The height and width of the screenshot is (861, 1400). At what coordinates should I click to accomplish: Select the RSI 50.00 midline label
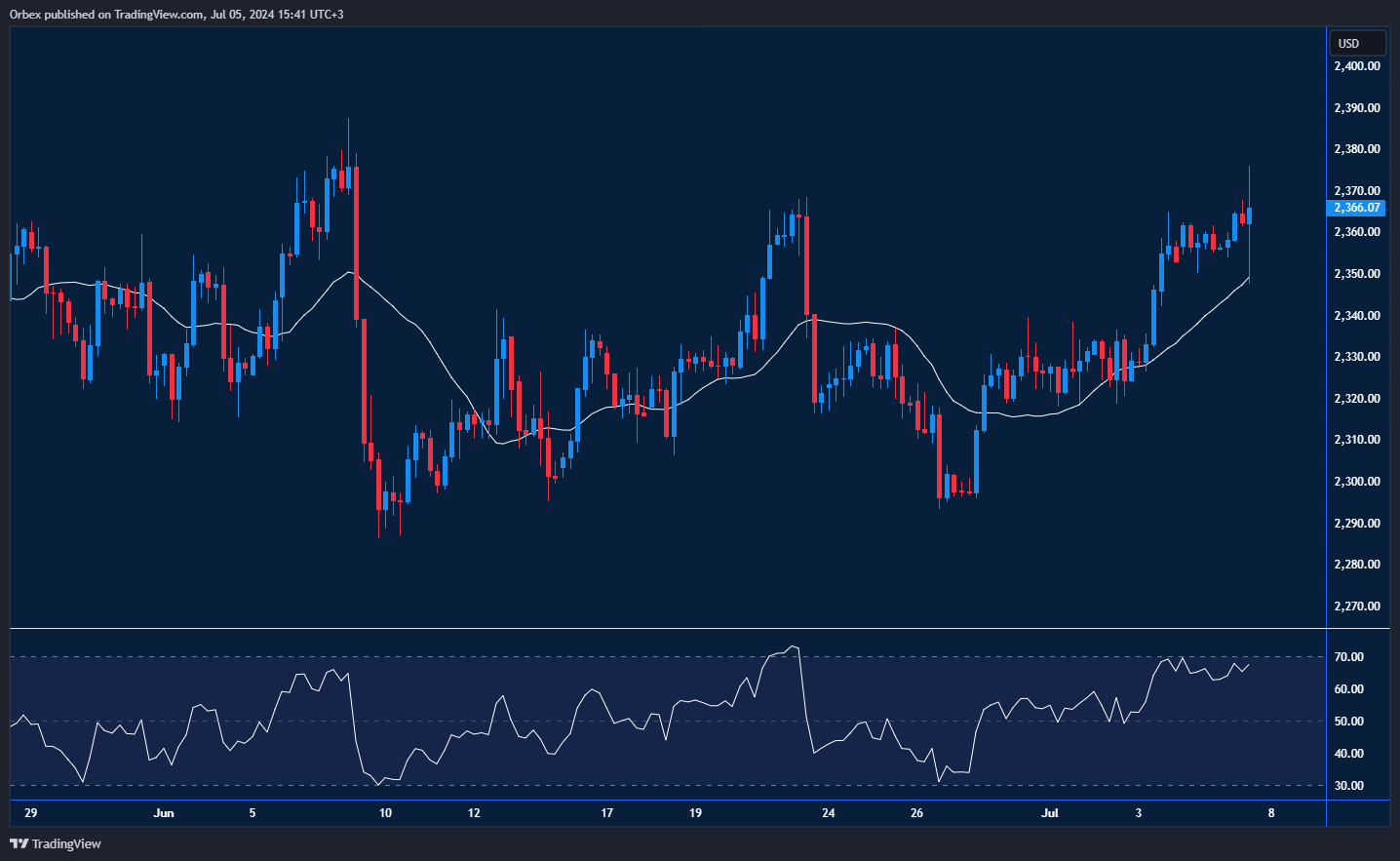point(1348,722)
